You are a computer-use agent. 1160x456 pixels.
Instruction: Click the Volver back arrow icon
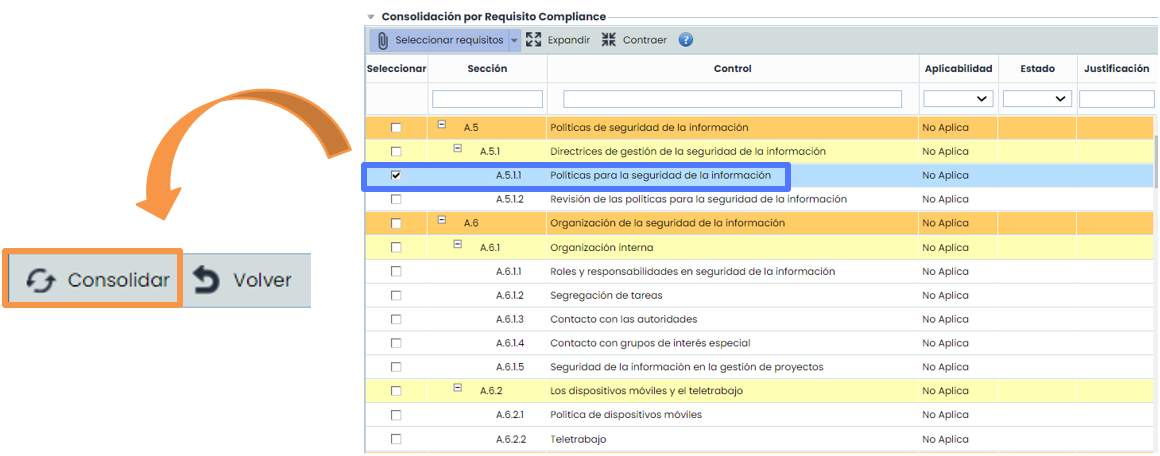(x=206, y=281)
